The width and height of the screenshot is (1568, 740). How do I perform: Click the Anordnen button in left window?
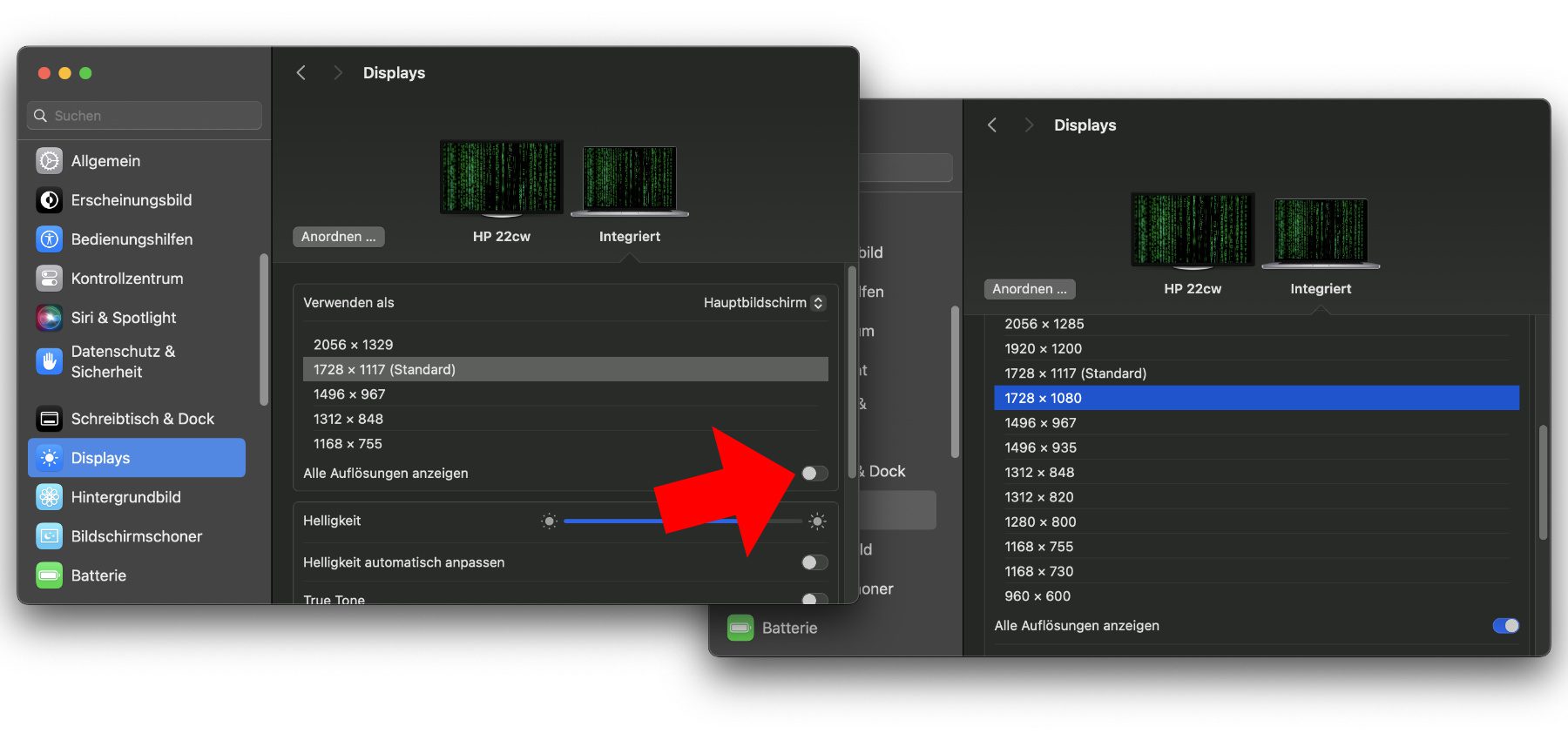(x=338, y=237)
